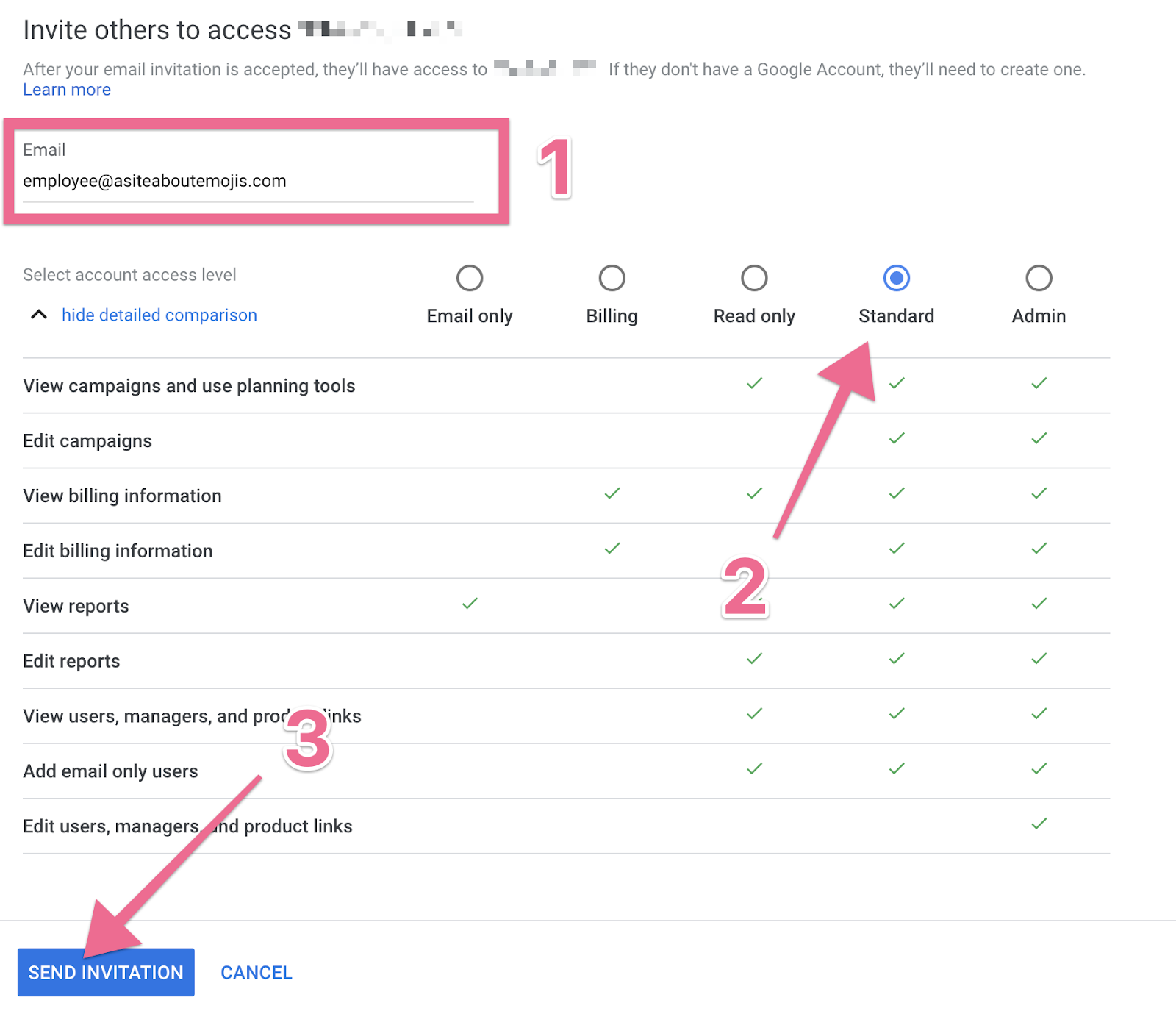
Task: Click the Email only checkmark for View reports
Action: [x=470, y=604]
